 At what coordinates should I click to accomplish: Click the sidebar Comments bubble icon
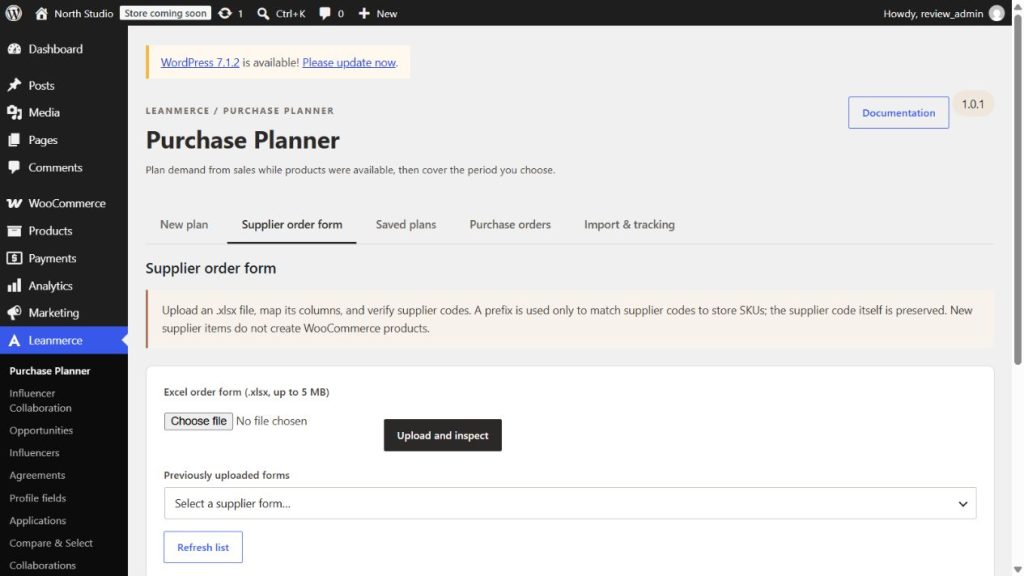[x=14, y=167]
